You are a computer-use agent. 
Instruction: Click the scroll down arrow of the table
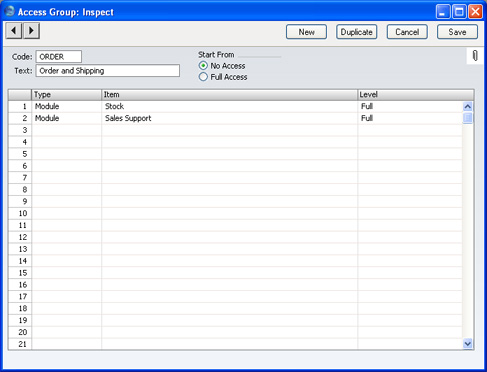pyautogui.click(x=468, y=344)
